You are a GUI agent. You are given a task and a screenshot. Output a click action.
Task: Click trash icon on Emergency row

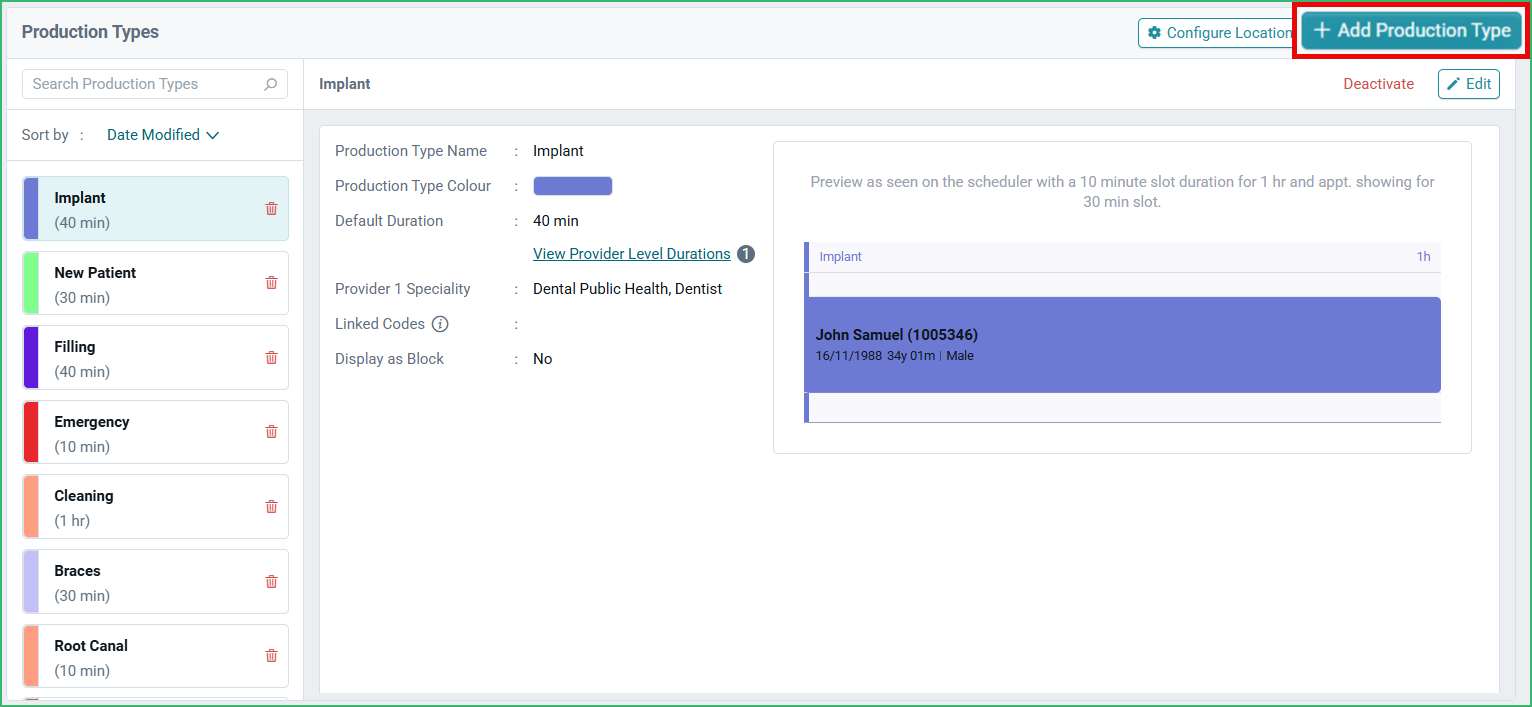[x=271, y=431]
